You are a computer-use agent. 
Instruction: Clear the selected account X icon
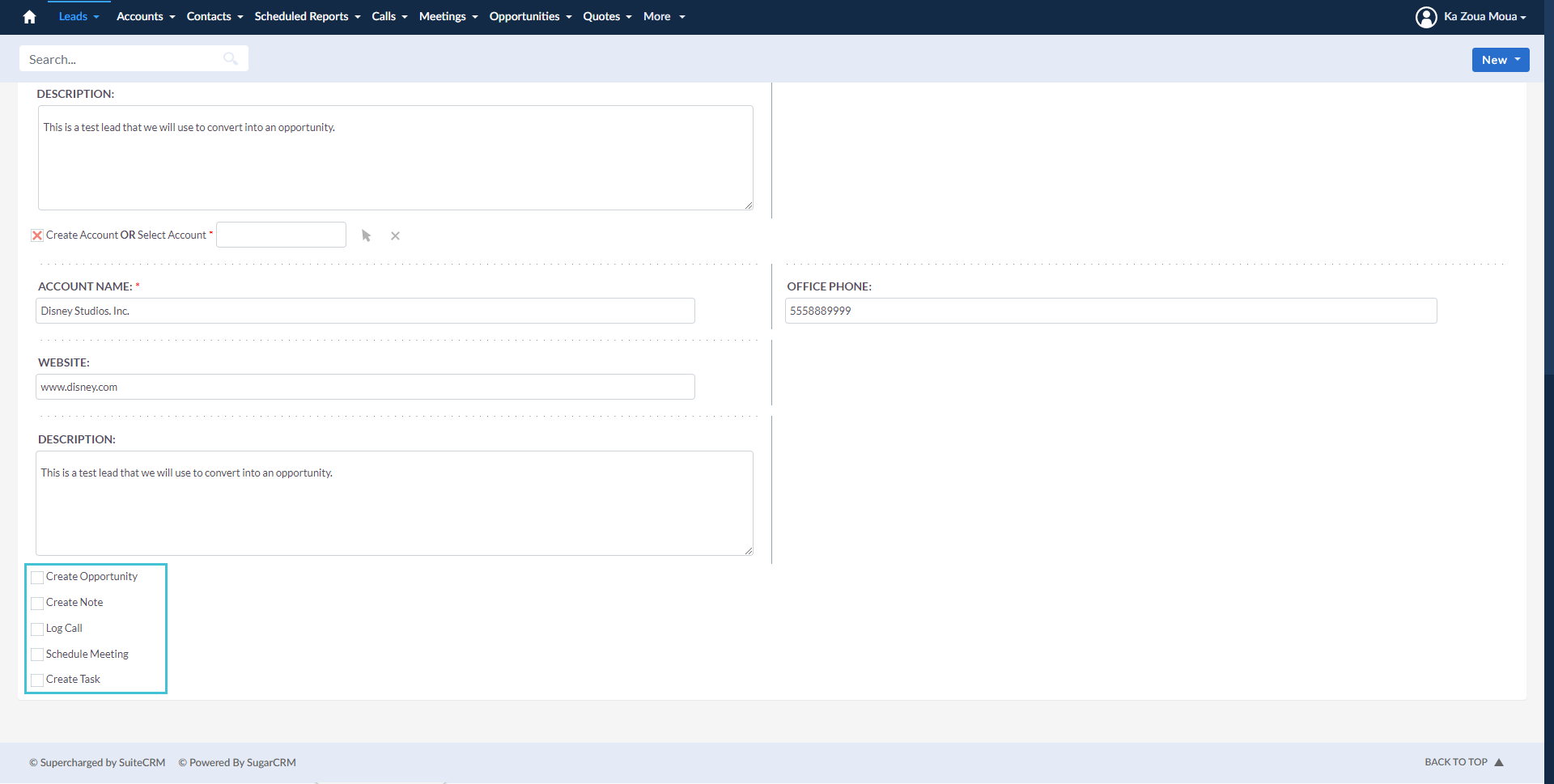tap(395, 236)
